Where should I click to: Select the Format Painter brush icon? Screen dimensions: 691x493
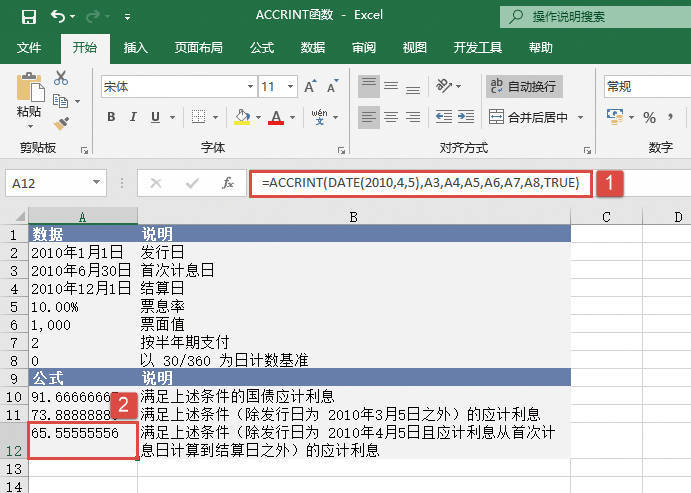(61, 123)
